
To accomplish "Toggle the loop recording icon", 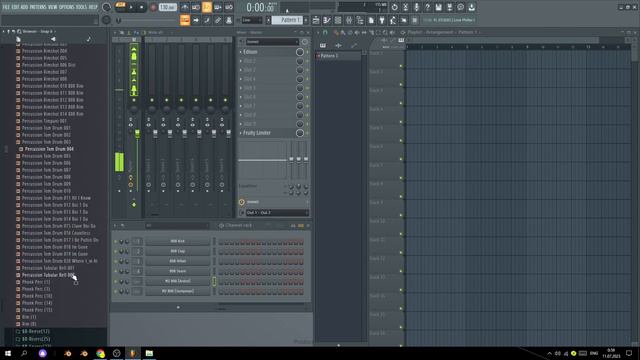I will (229, 7).
